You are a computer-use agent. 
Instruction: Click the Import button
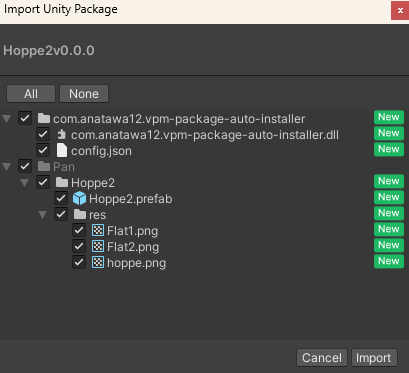(374, 358)
